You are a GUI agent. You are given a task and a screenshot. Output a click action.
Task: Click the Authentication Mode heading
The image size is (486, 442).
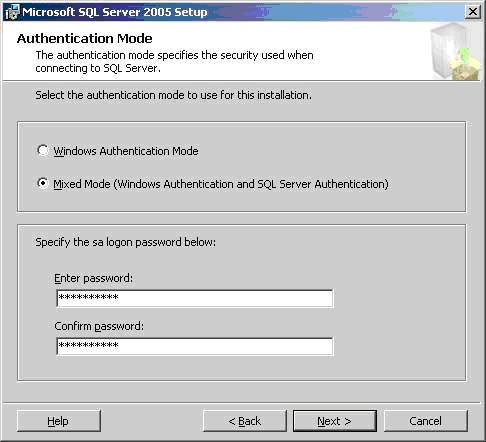click(85, 38)
